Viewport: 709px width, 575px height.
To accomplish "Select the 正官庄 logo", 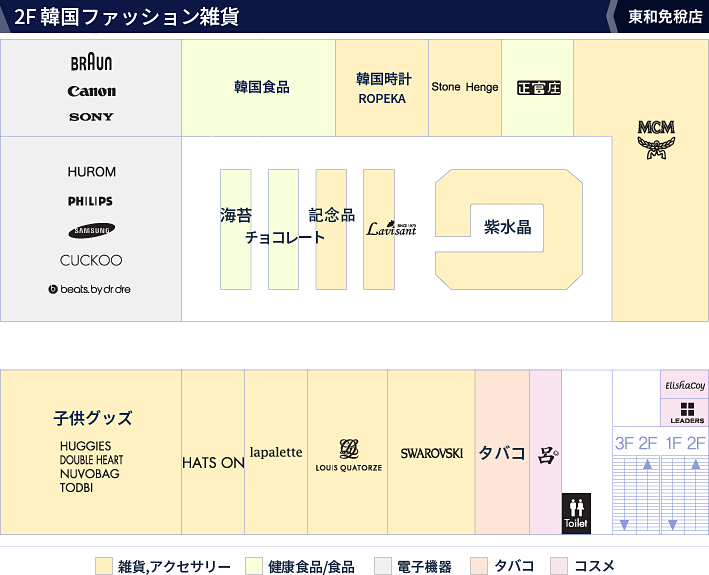I will pos(539,88).
